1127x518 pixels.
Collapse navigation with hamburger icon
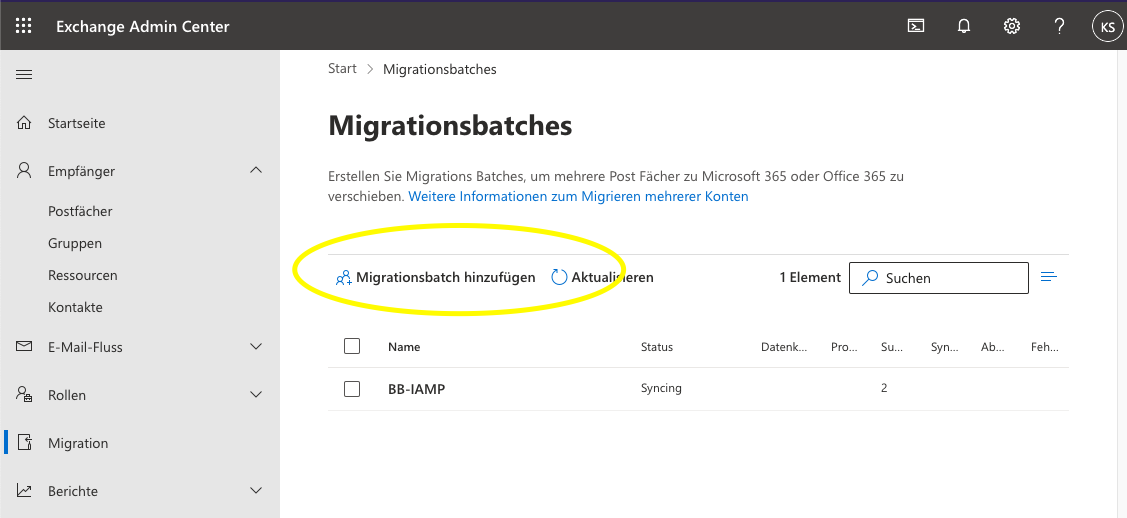tap(24, 75)
